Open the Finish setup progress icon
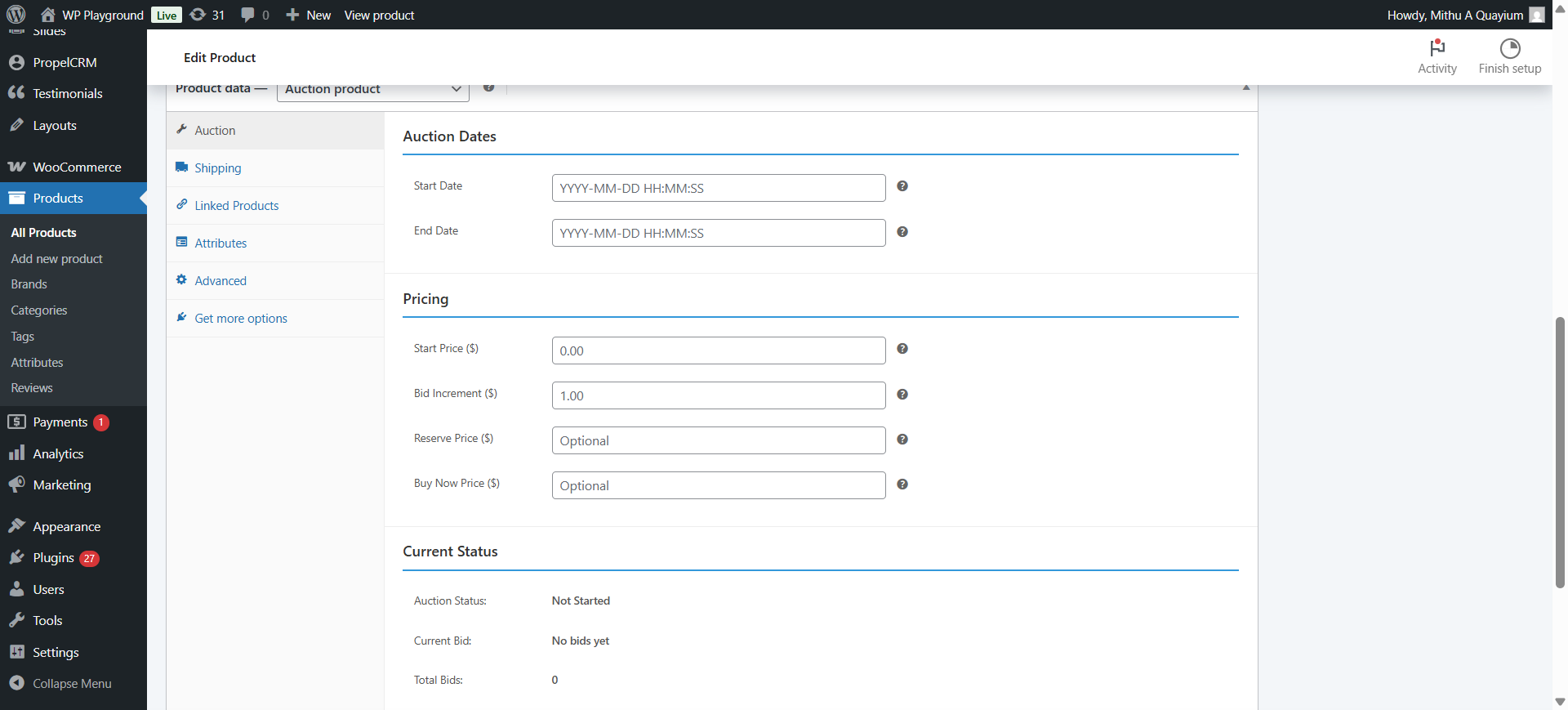Viewport: 1568px width, 710px height. point(1509,48)
